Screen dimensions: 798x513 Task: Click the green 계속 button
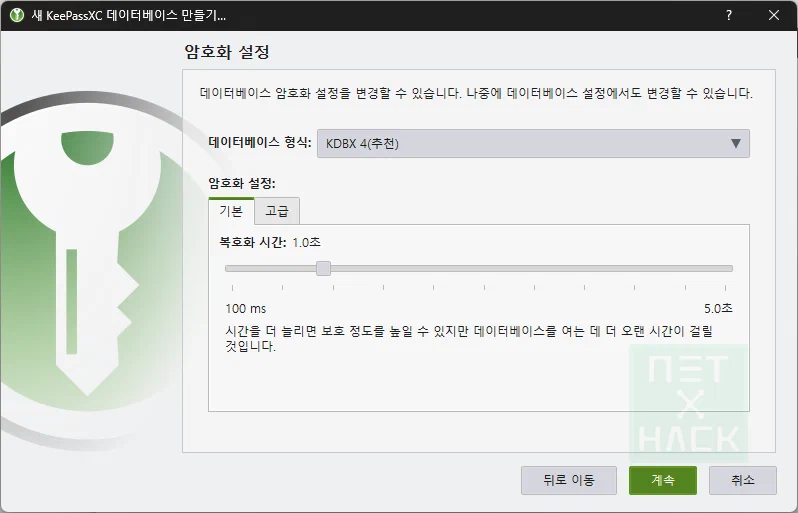pos(663,480)
